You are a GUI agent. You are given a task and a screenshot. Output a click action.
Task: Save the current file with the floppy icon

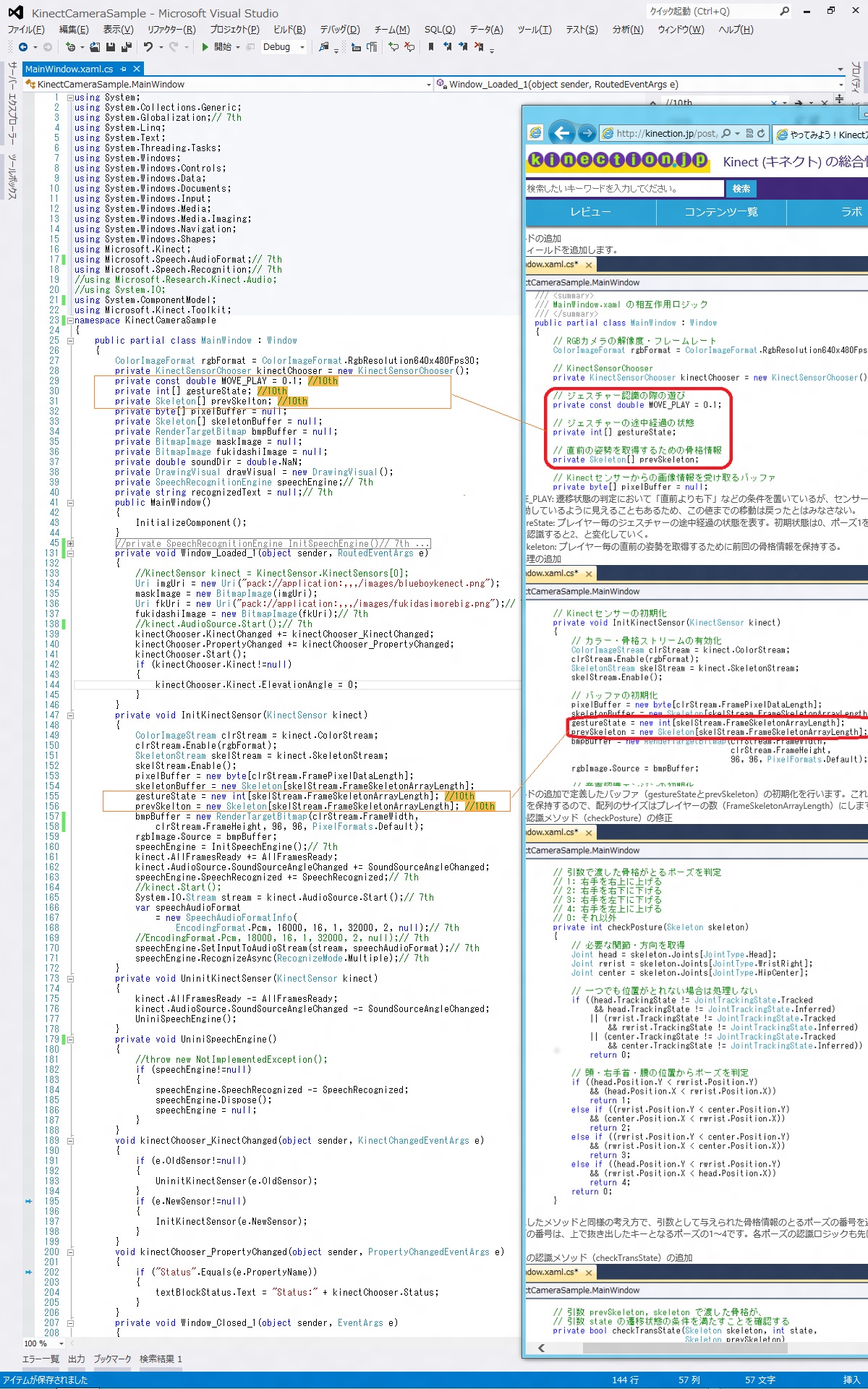click(x=111, y=47)
